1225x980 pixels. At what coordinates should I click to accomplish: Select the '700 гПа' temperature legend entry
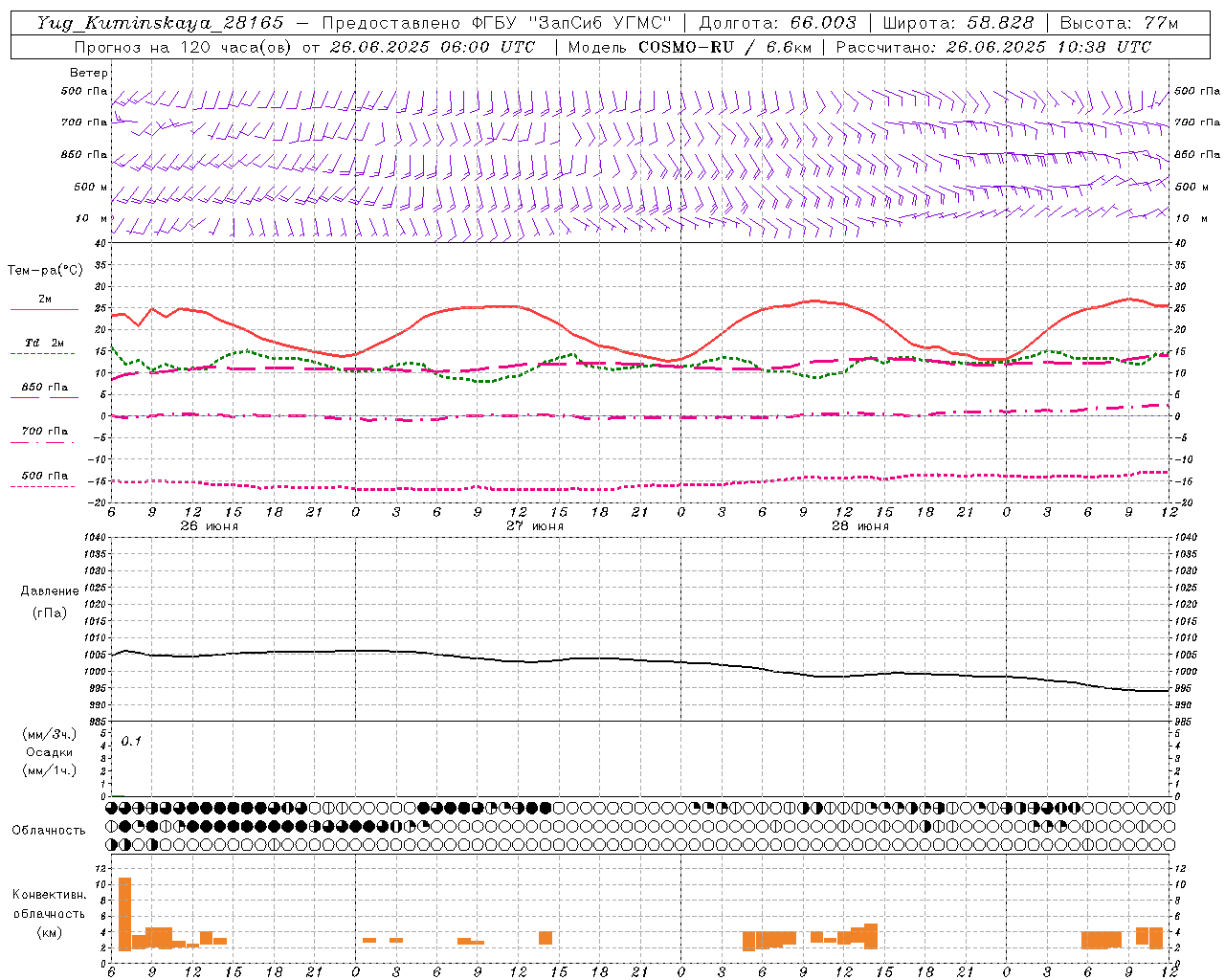pos(45,432)
